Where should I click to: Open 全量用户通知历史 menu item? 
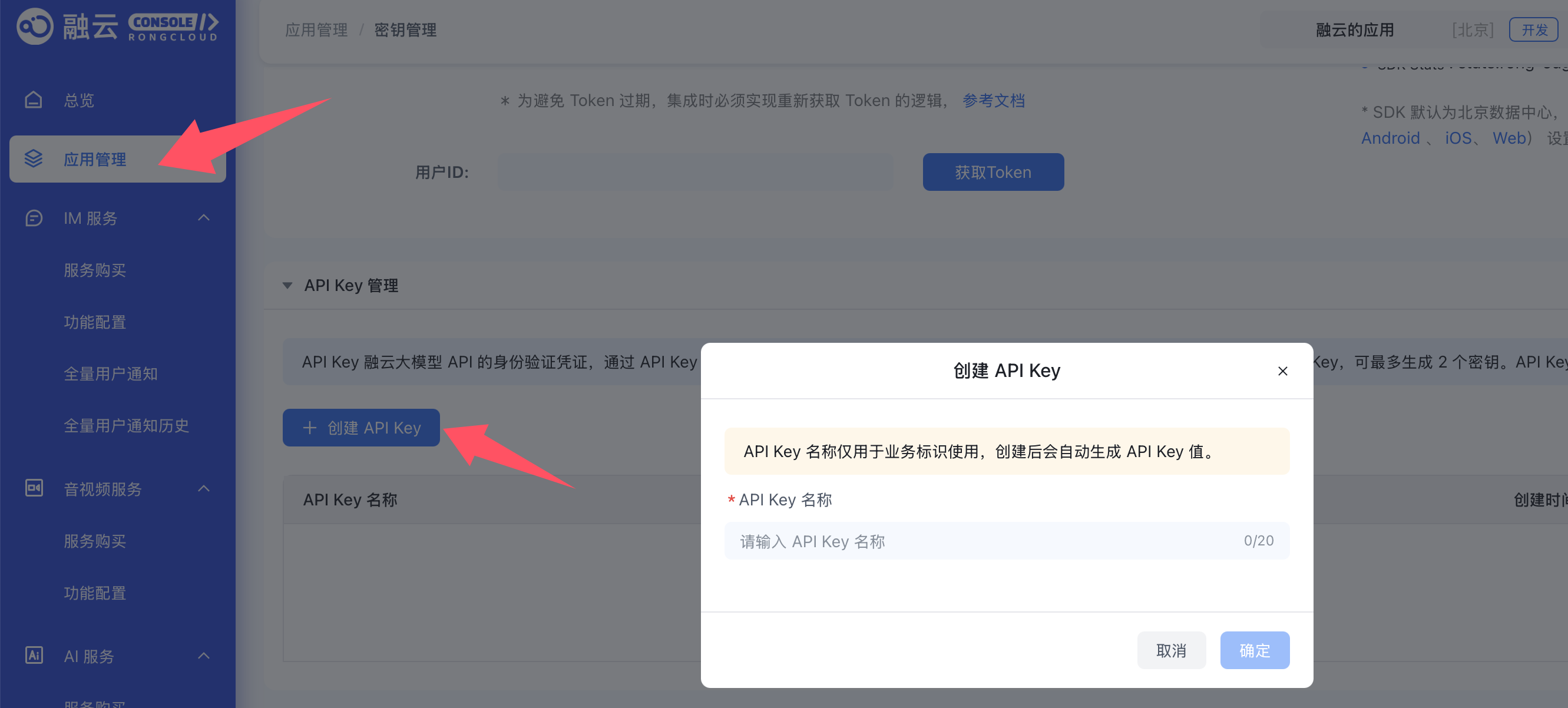tap(126, 425)
